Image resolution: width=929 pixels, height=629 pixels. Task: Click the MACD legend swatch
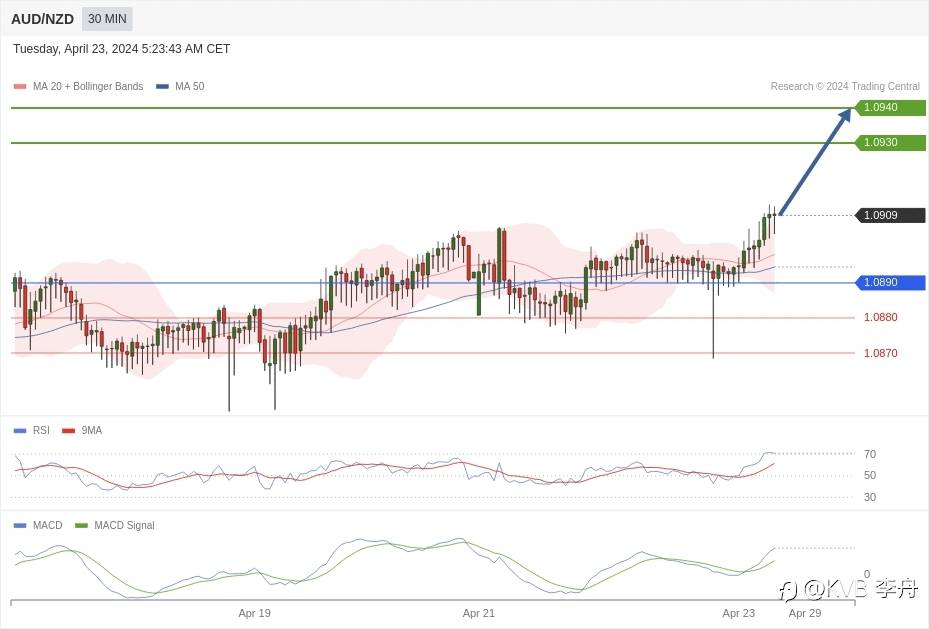[20, 525]
